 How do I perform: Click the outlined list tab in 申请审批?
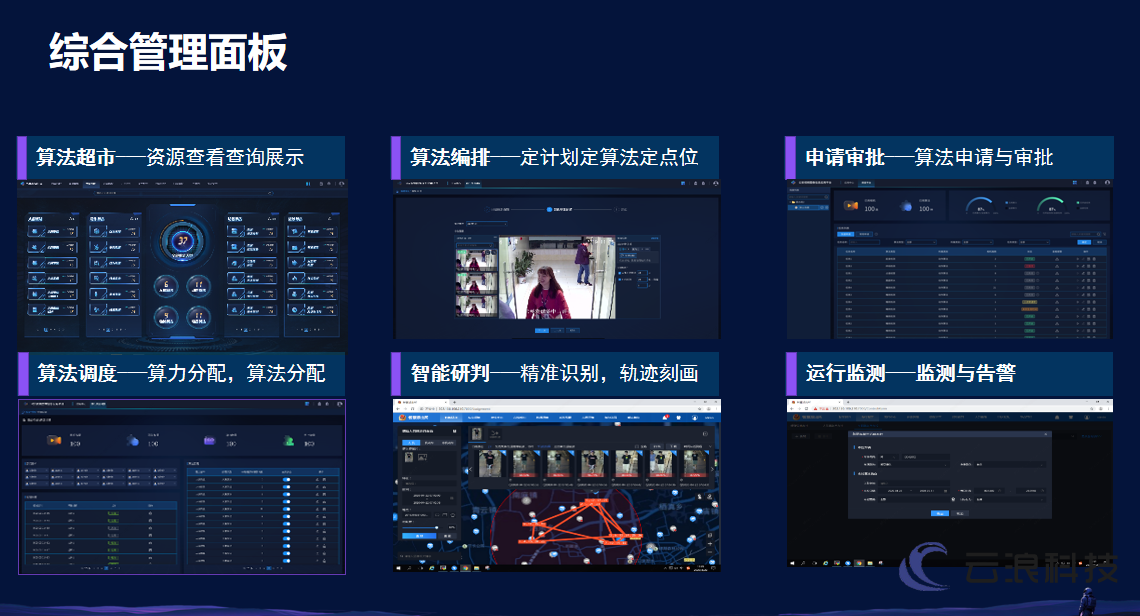(864, 234)
